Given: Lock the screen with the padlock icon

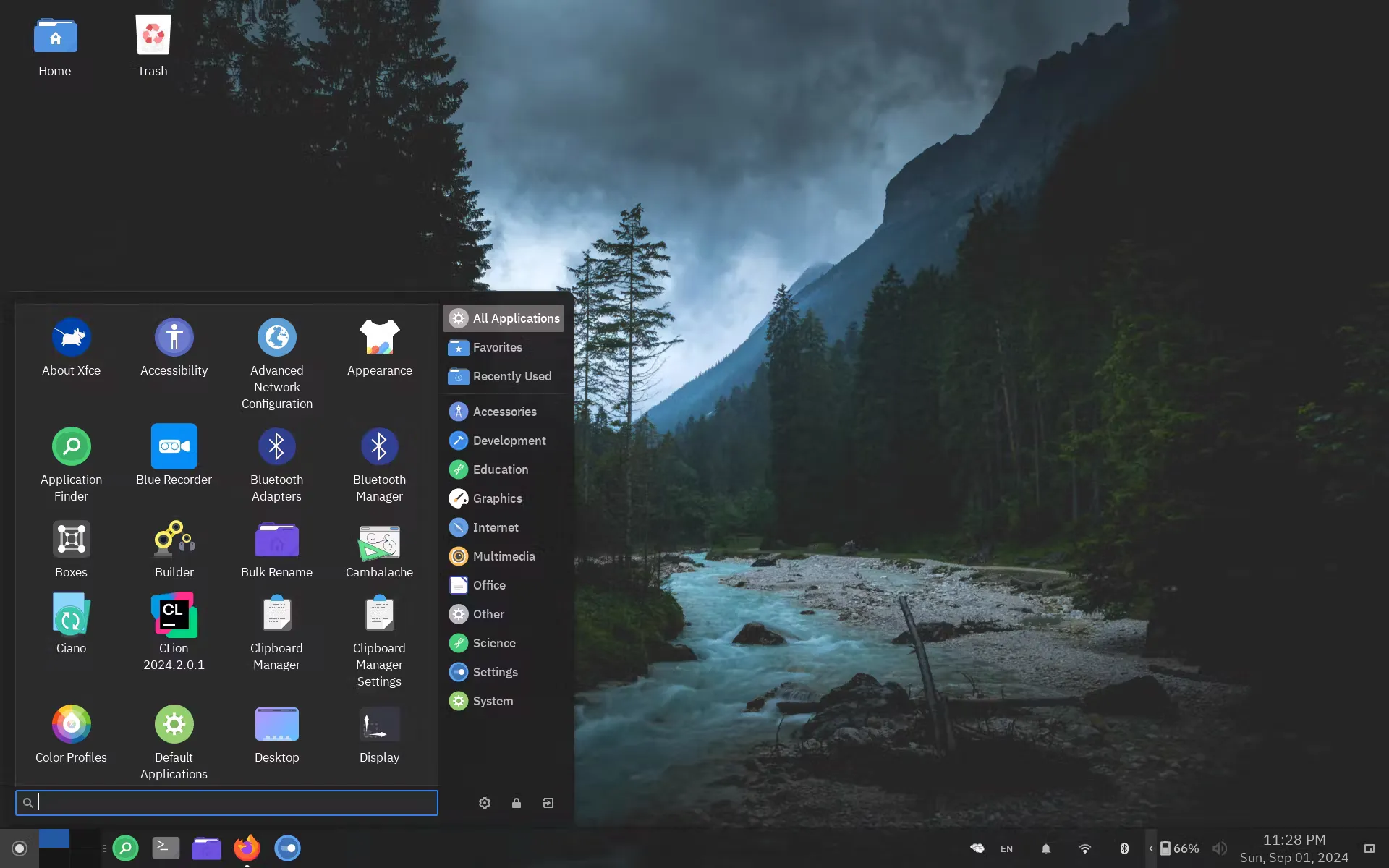Looking at the screenshot, I should pyautogui.click(x=516, y=803).
